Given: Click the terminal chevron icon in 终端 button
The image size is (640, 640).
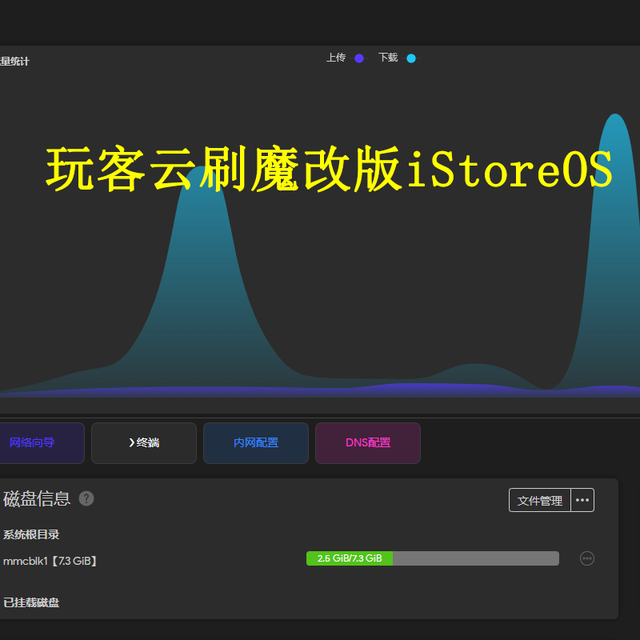Looking at the screenshot, I should pos(131,443).
